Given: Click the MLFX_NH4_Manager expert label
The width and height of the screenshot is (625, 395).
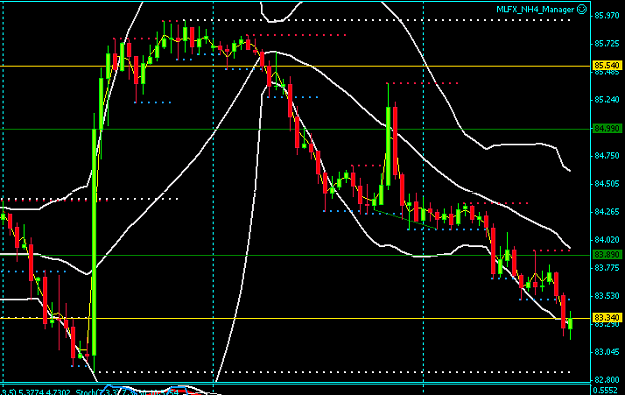Looking at the screenshot, I should (x=535, y=9).
